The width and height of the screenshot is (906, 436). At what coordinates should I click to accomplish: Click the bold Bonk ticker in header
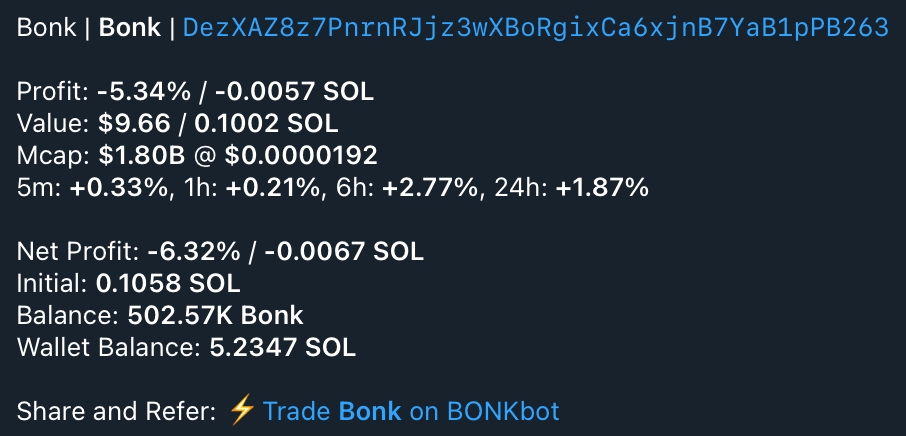pyautogui.click(x=130, y=28)
